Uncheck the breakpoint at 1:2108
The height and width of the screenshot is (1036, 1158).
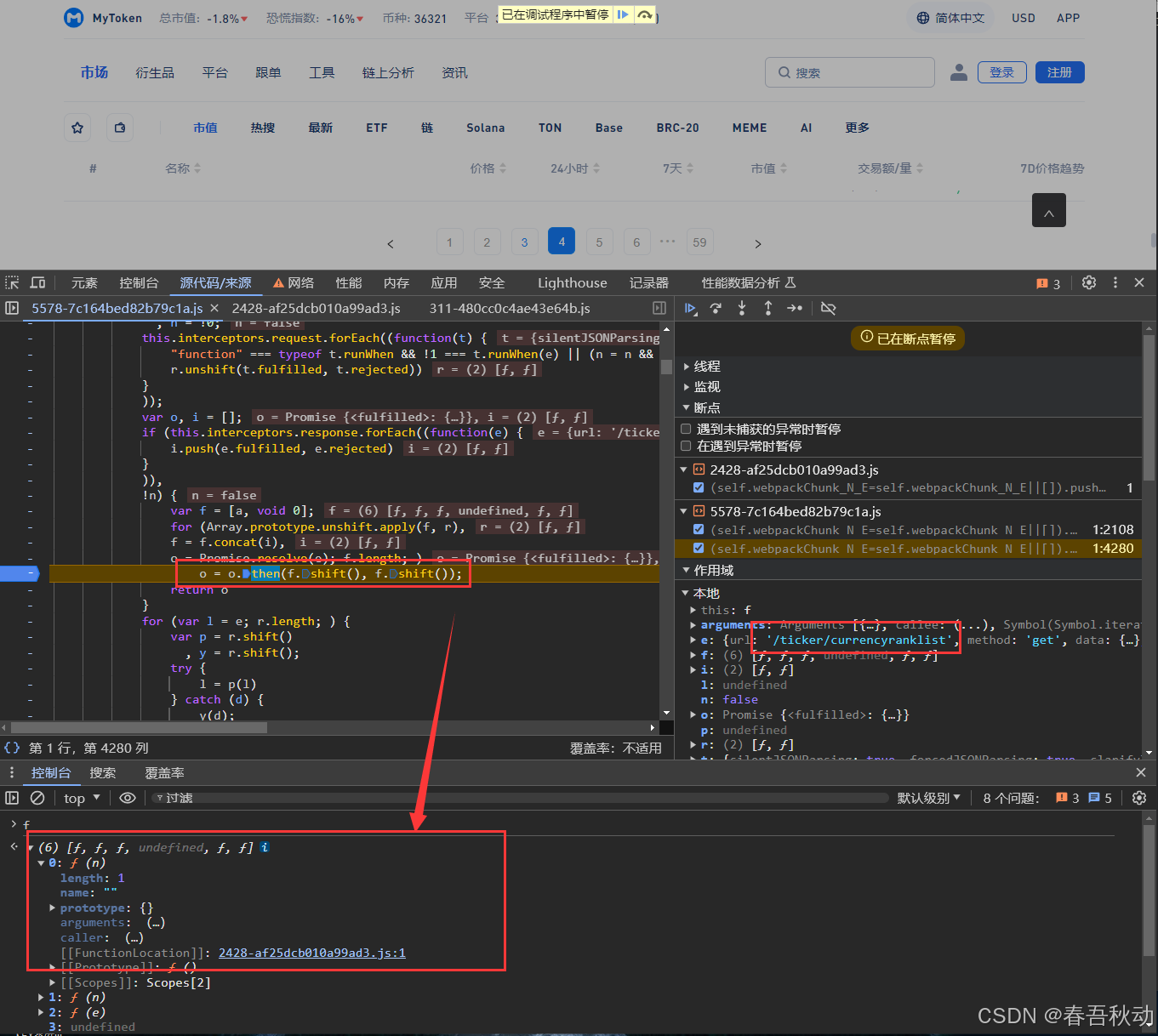coord(699,529)
